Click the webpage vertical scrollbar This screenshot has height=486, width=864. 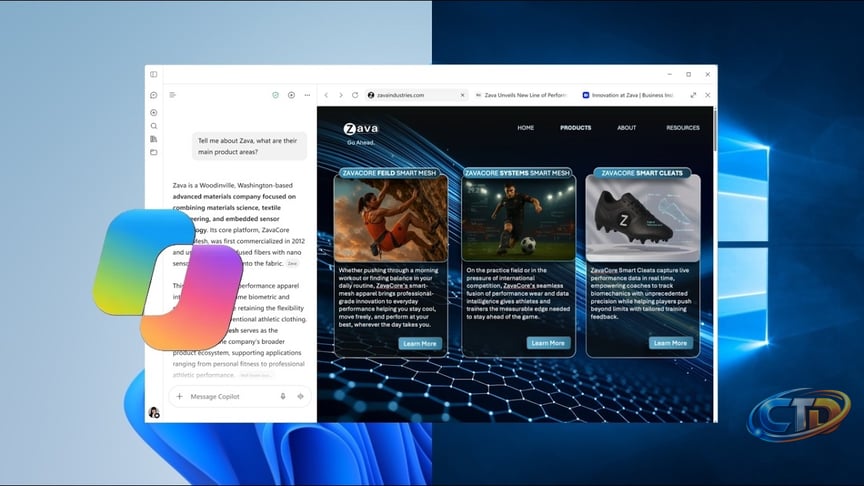pos(715,132)
